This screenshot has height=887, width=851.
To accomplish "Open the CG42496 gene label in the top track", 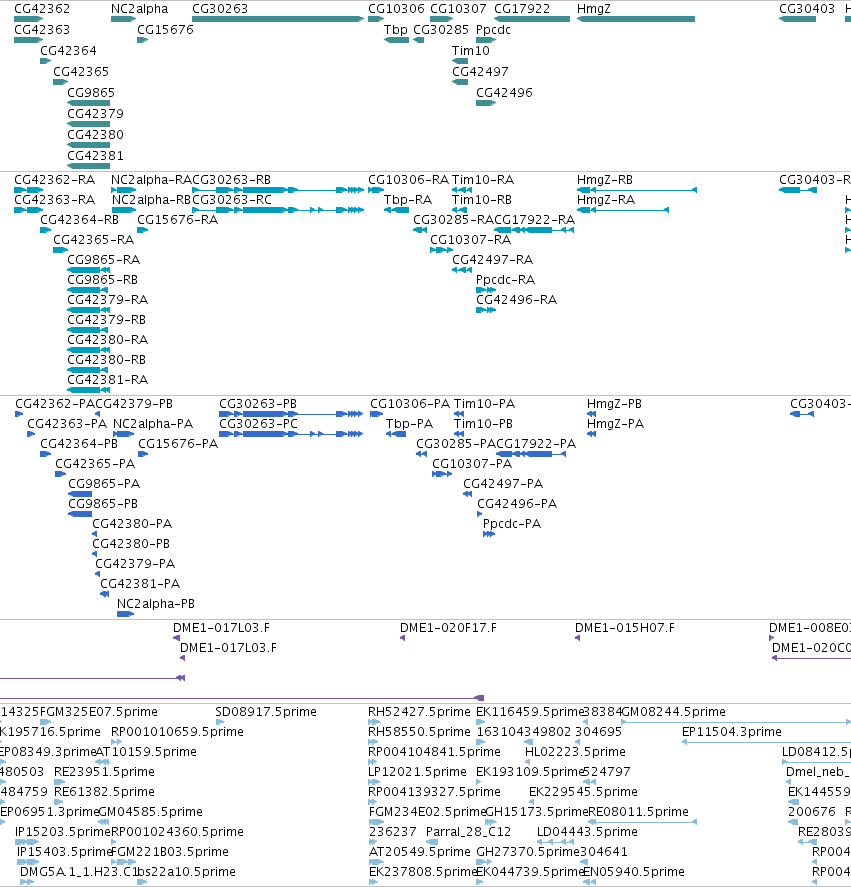I will 504,92.
